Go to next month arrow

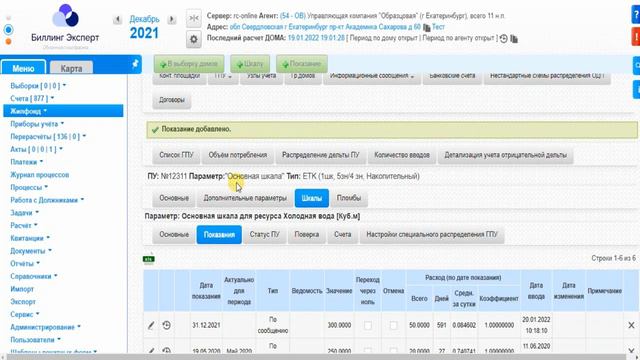point(172,19)
